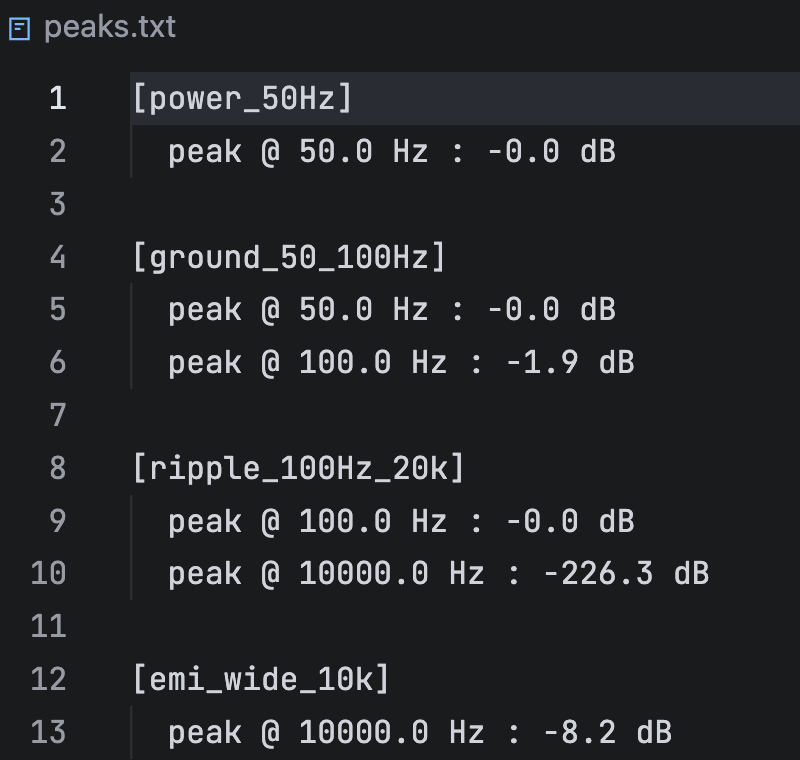
Task: Click line number 10 in gutter
Action: [49, 573]
